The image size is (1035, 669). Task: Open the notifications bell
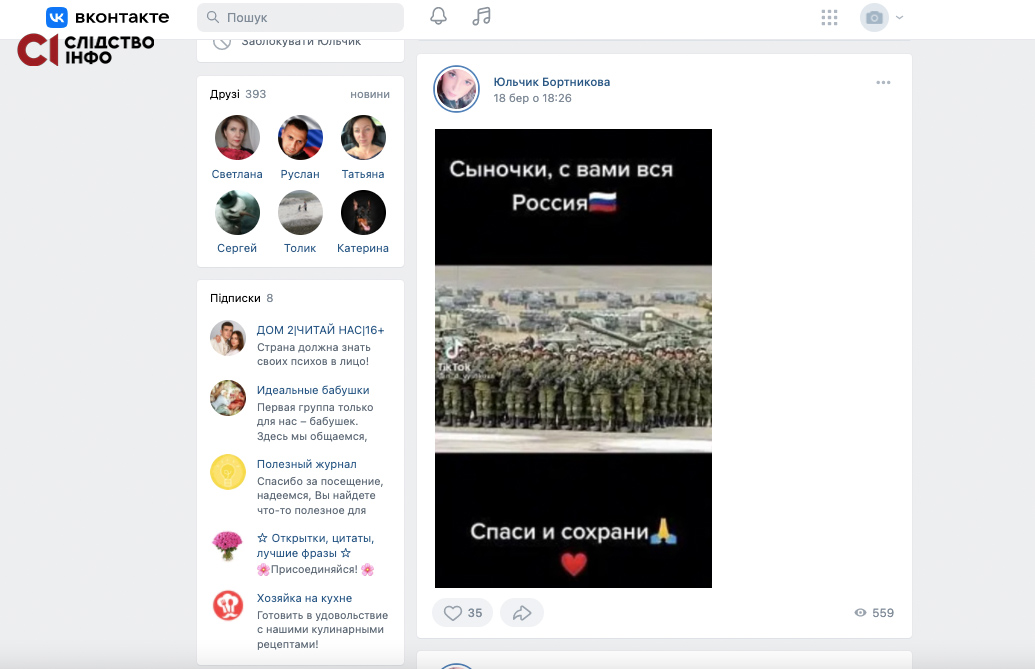[438, 16]
